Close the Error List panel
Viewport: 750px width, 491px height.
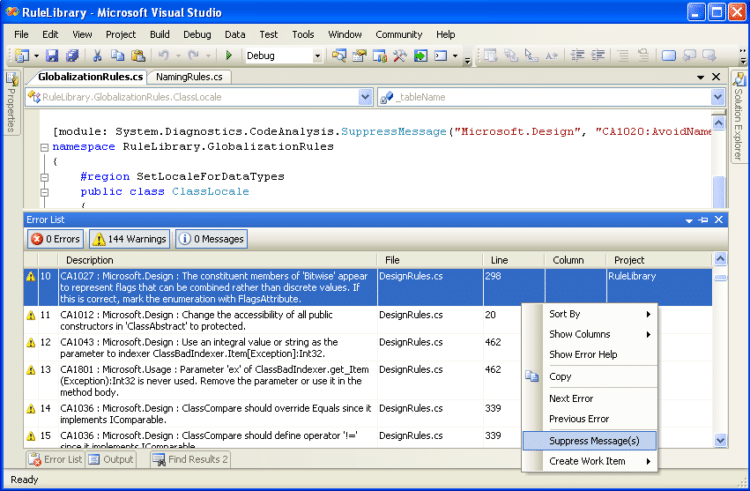click(x=718, y=220)
